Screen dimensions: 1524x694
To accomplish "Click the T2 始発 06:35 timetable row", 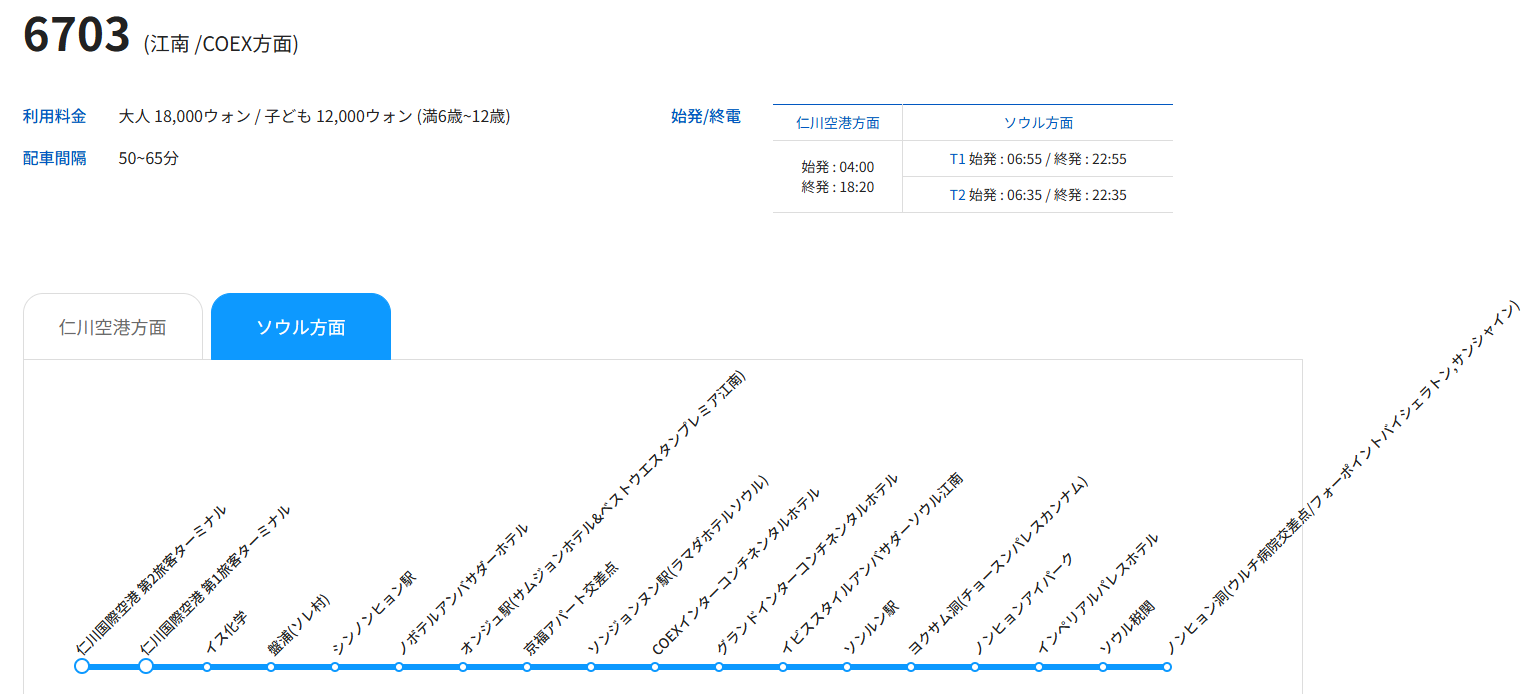I will click(x=1037, y=195).
